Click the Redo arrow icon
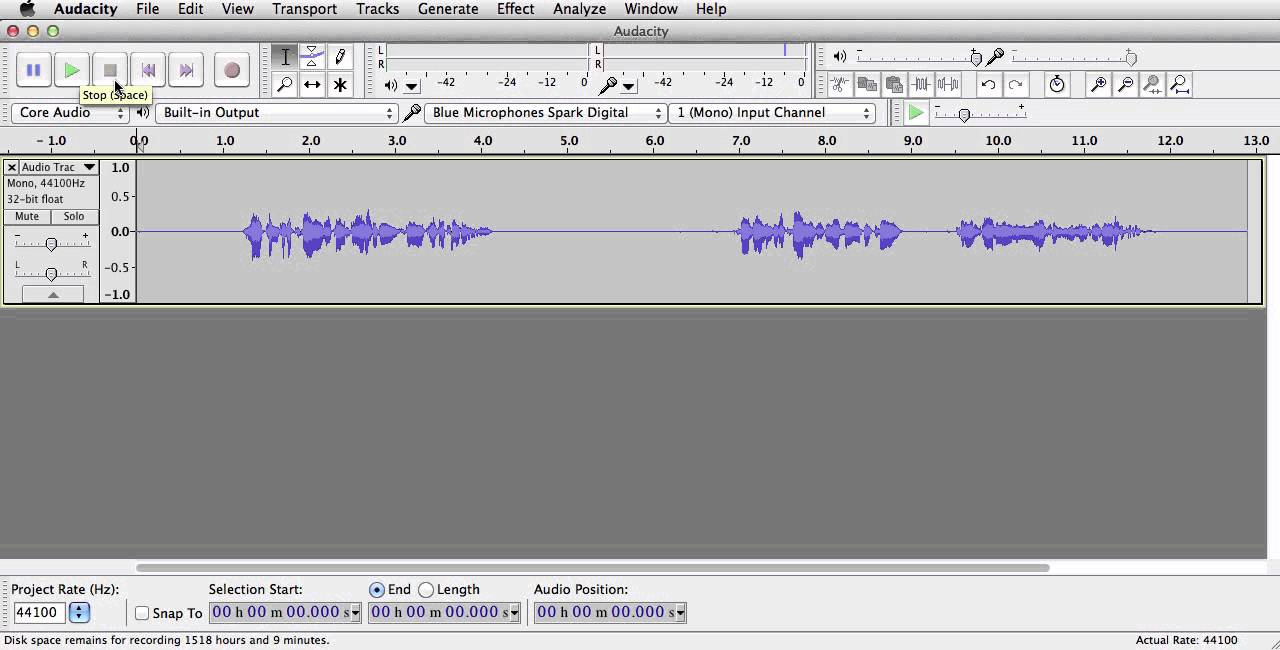Screen dimensions: 1280x650 [1015, 85]
